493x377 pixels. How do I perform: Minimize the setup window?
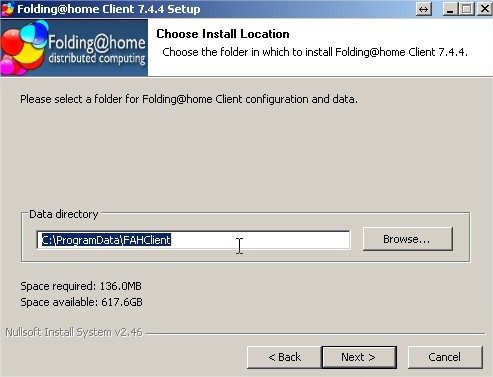coord(450,9)
